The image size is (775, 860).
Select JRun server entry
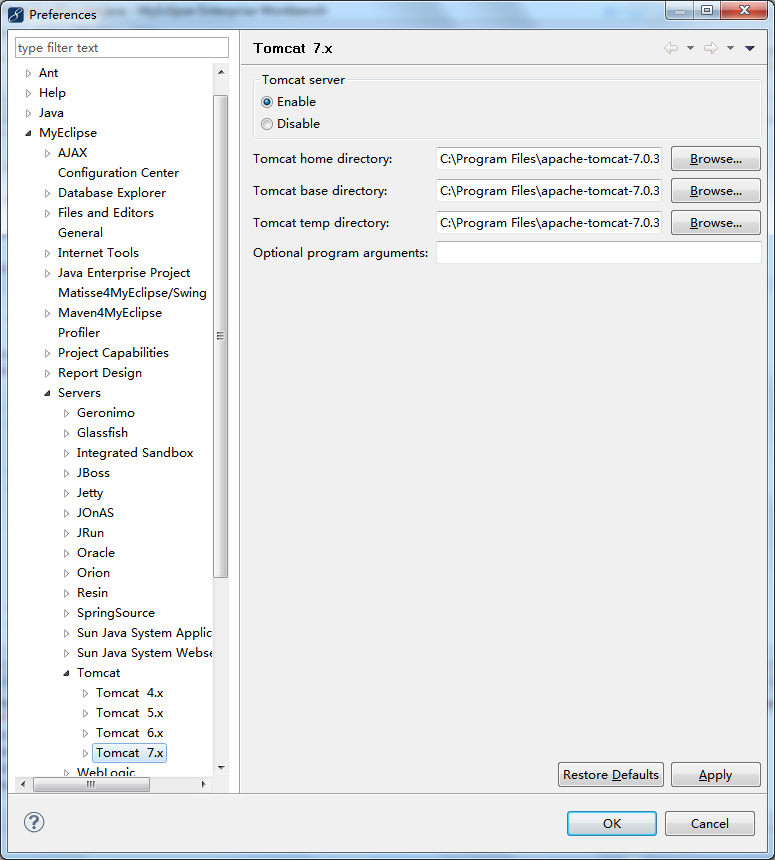(90, 533)
